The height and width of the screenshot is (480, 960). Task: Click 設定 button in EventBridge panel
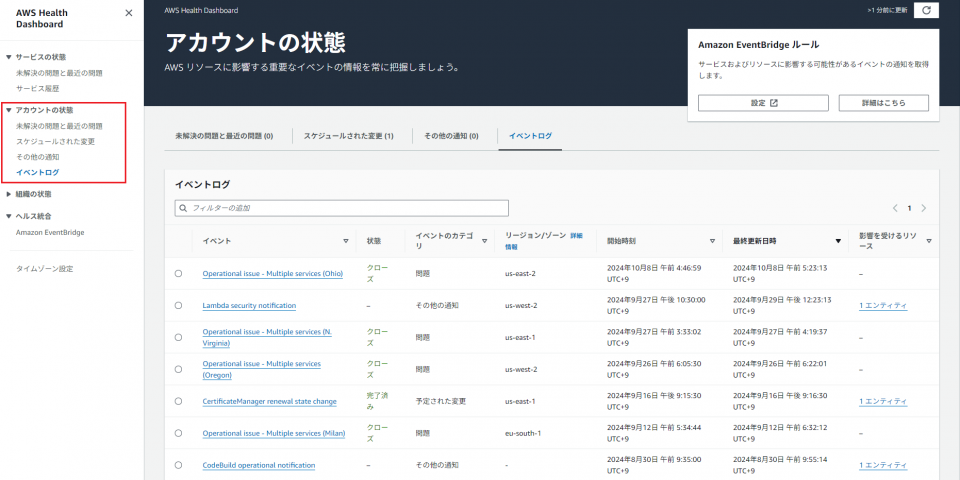click(763, 103)
